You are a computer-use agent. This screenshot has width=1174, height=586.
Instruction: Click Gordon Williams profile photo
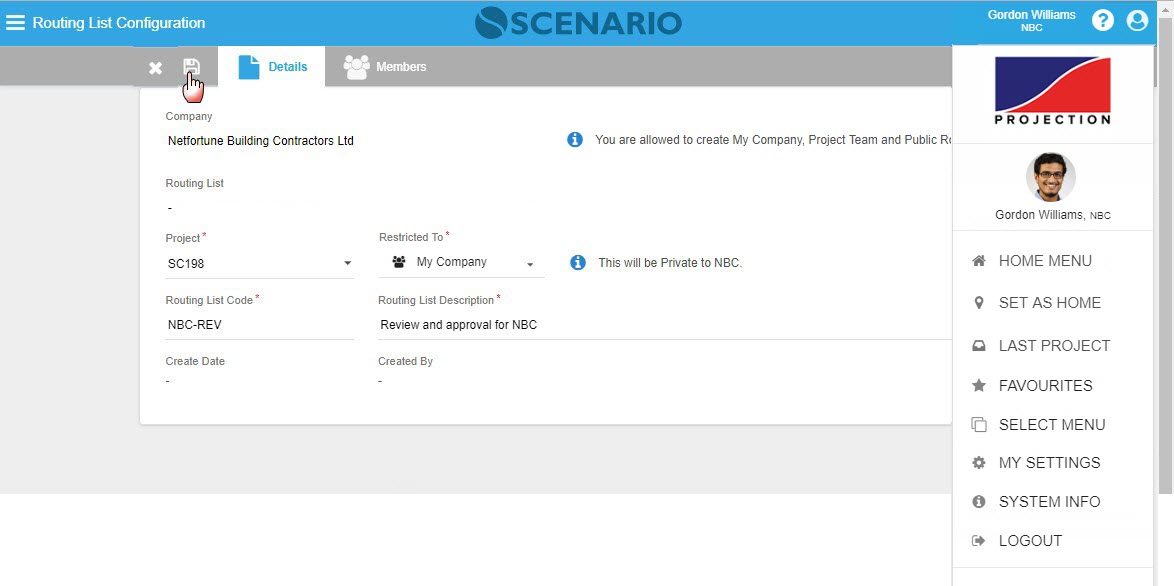pyautogui.click(x=1050, y=178)
